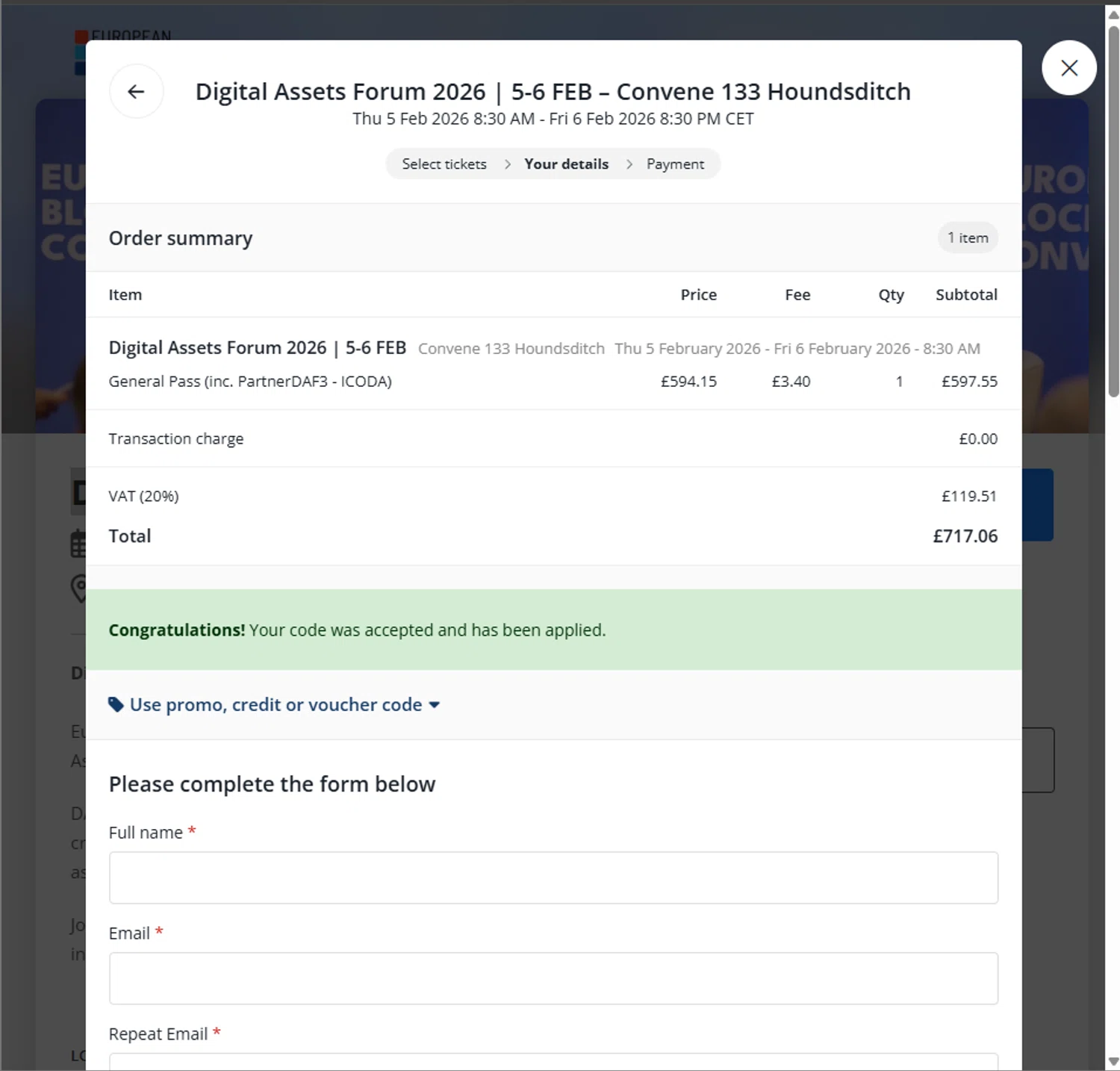Click the Qty column header
This screenshot has width=1120, height=1071.
891,294
